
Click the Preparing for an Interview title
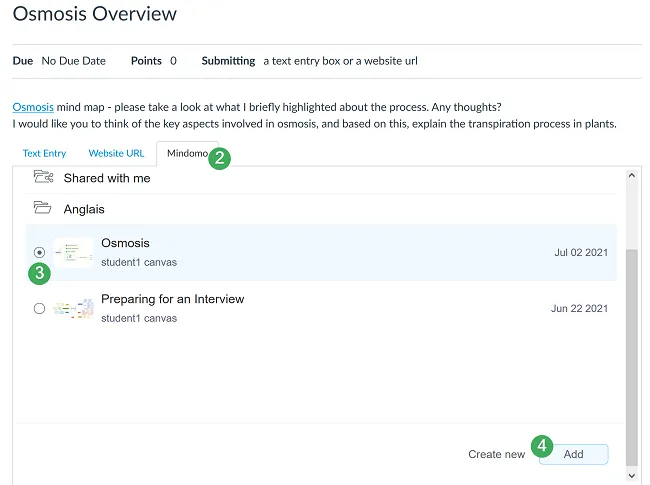click(x=172, y=299)
